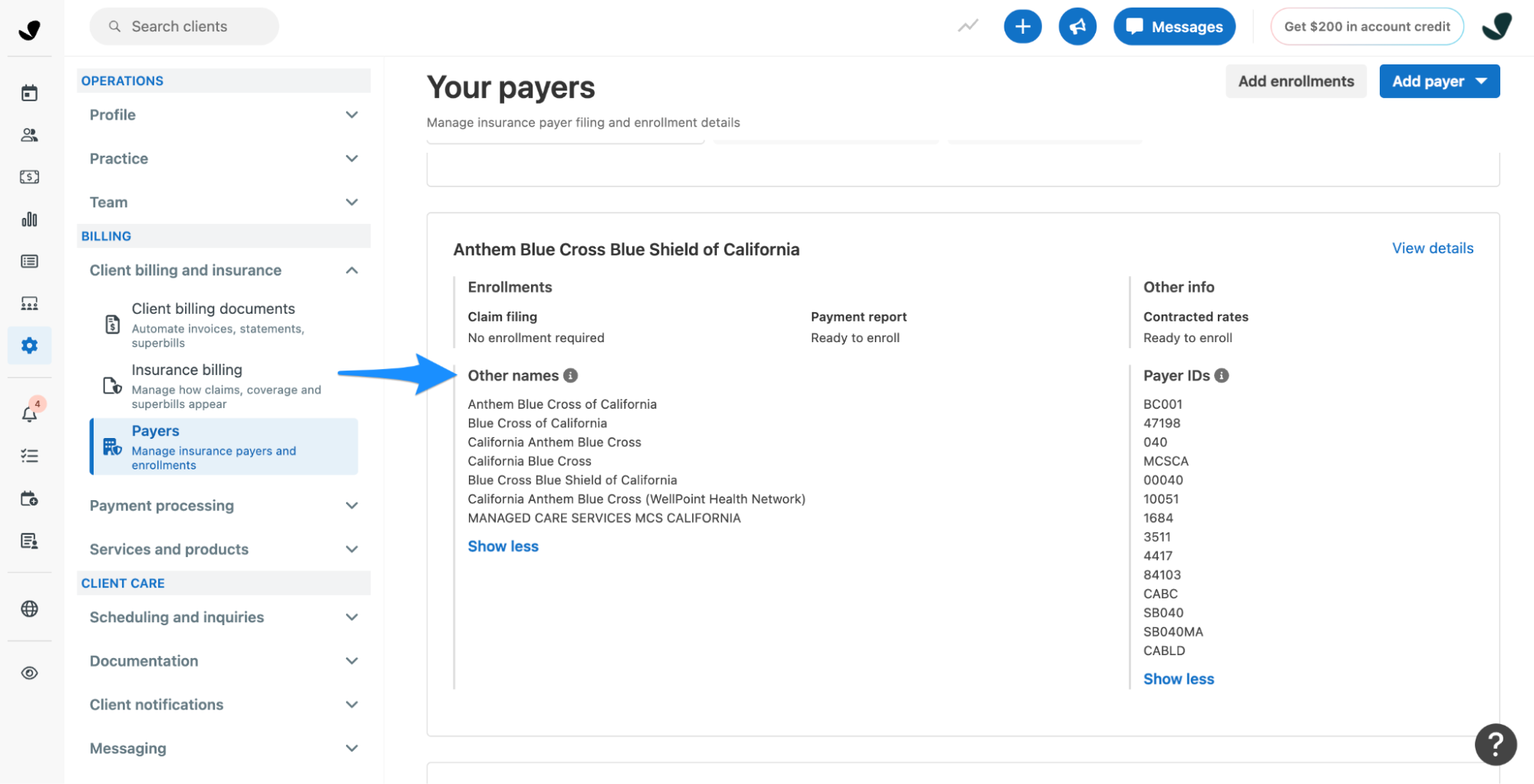Screen dimensions: 1534x784
Task: Click the Anthem Blue Cross Blue Shield heading
Action: coord(626,249)
